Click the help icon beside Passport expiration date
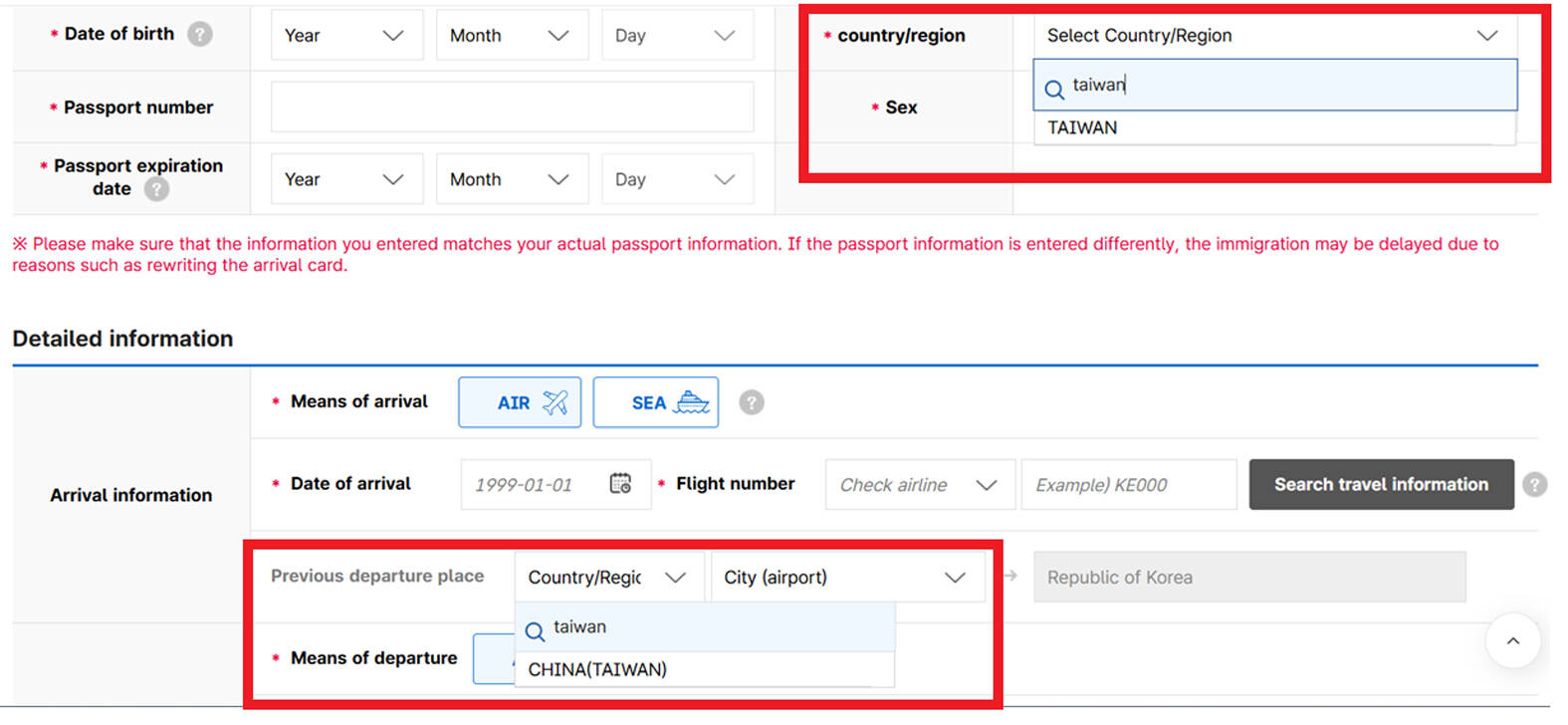 point(156,189)
